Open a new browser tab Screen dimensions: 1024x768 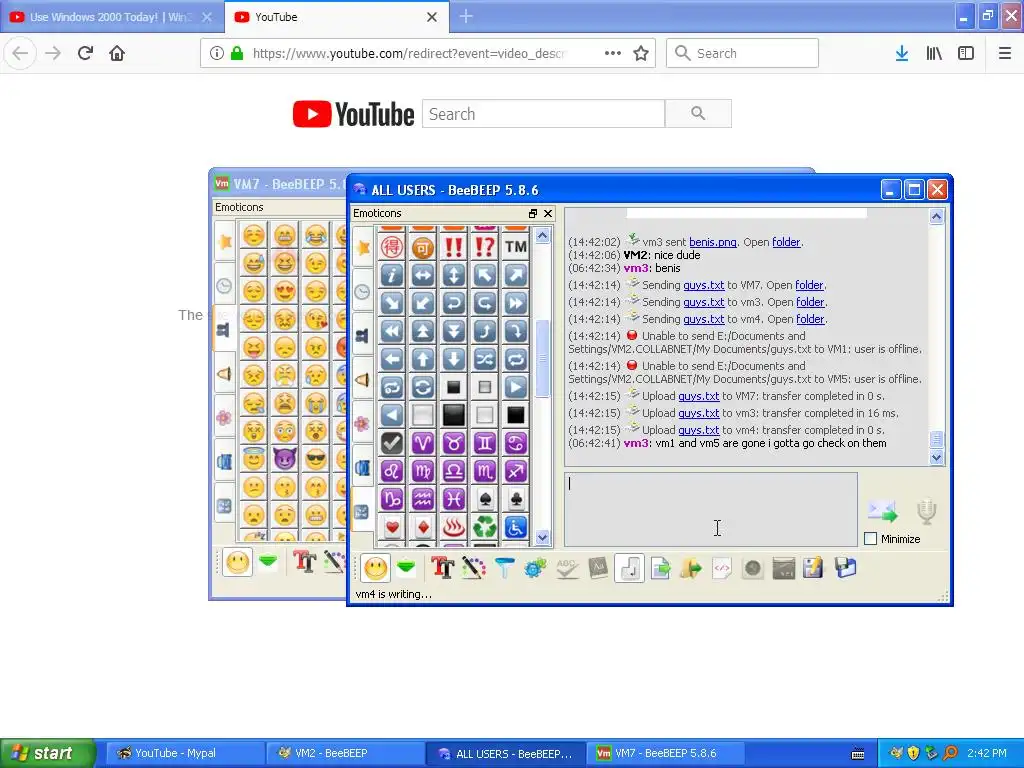pyautogui.click(x=466, y=17)
